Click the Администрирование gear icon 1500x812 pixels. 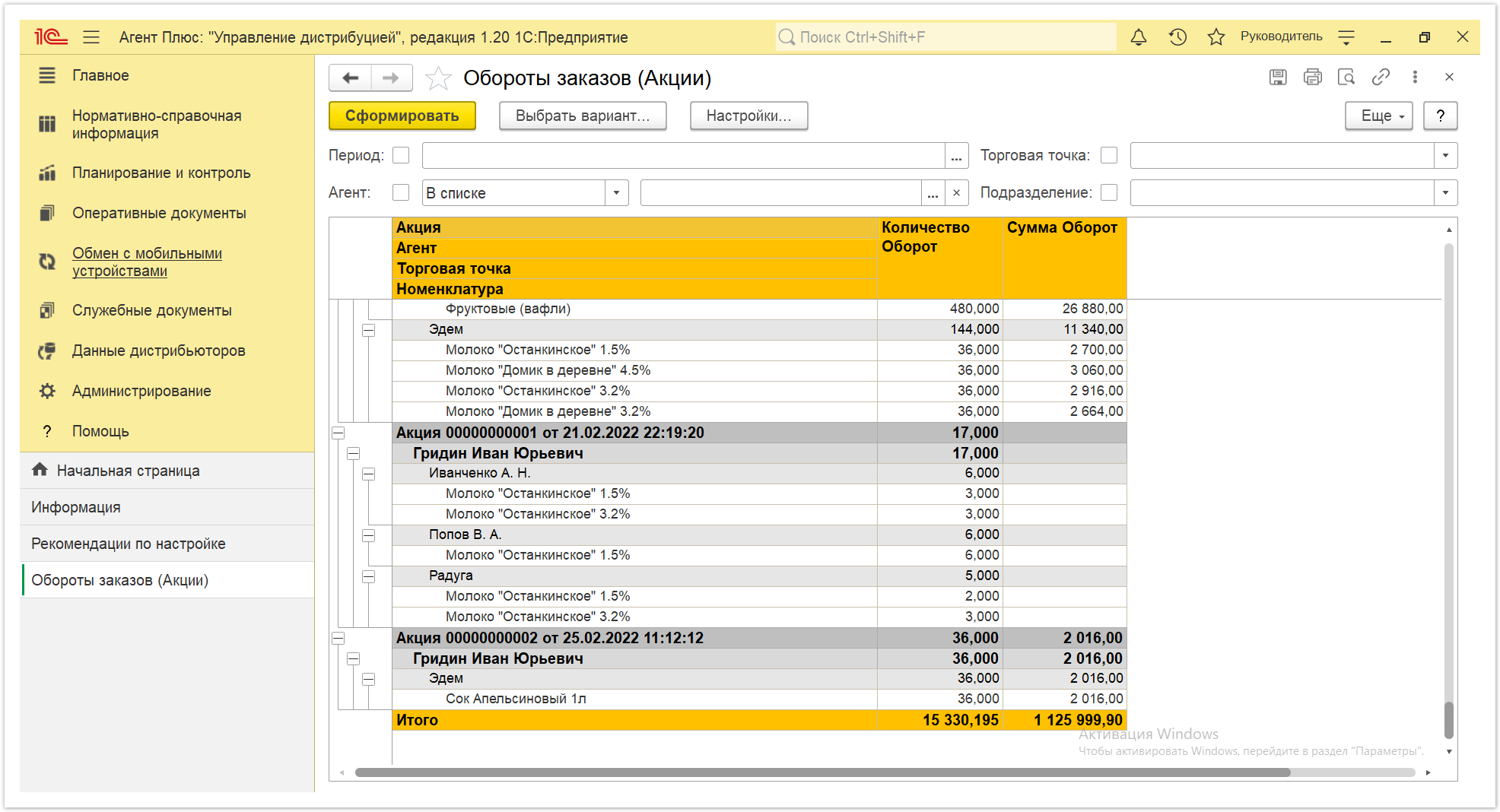pyautogui.click(x=47, y=391)
